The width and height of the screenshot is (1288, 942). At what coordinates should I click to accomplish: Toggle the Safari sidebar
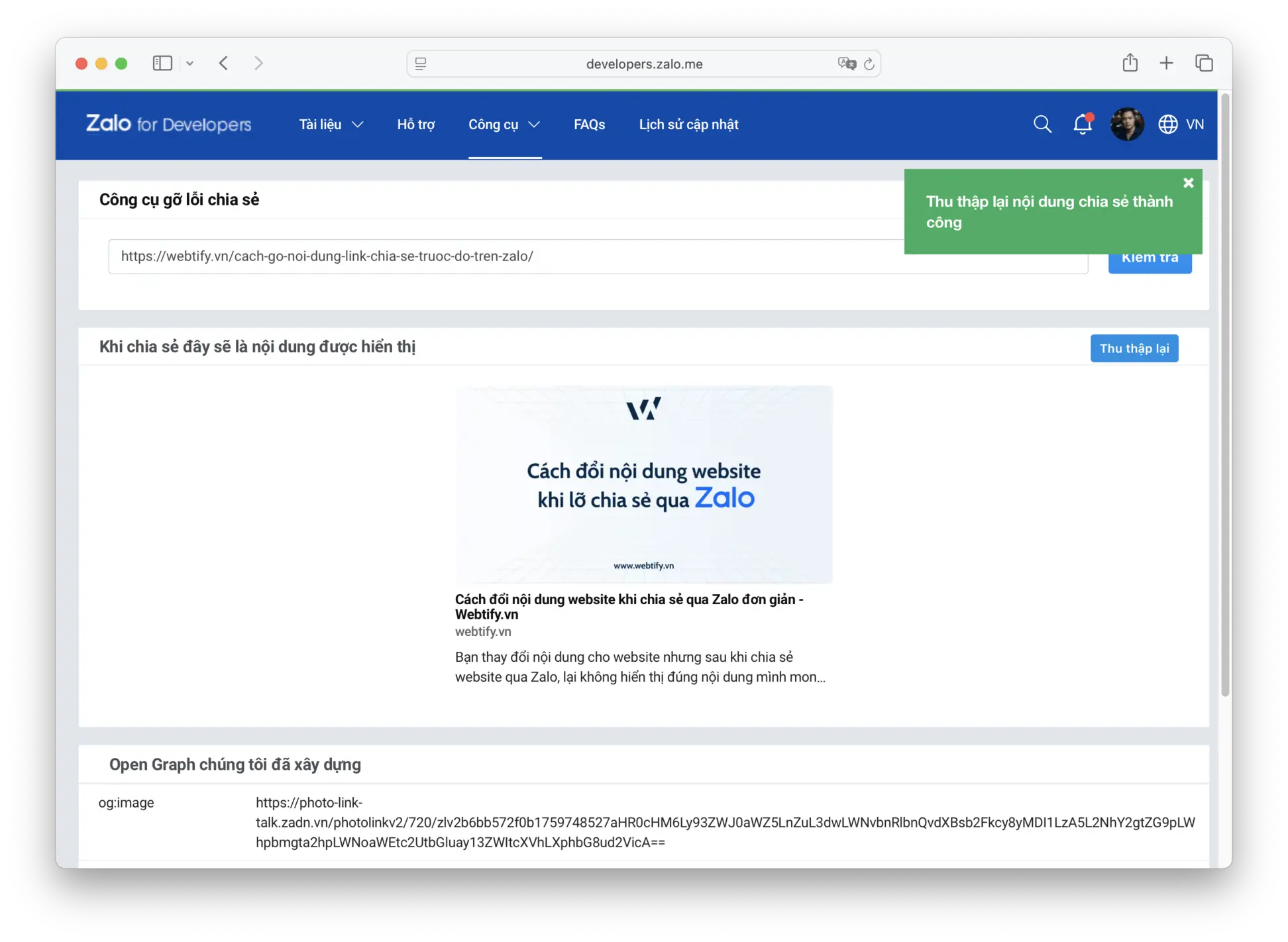162,63
